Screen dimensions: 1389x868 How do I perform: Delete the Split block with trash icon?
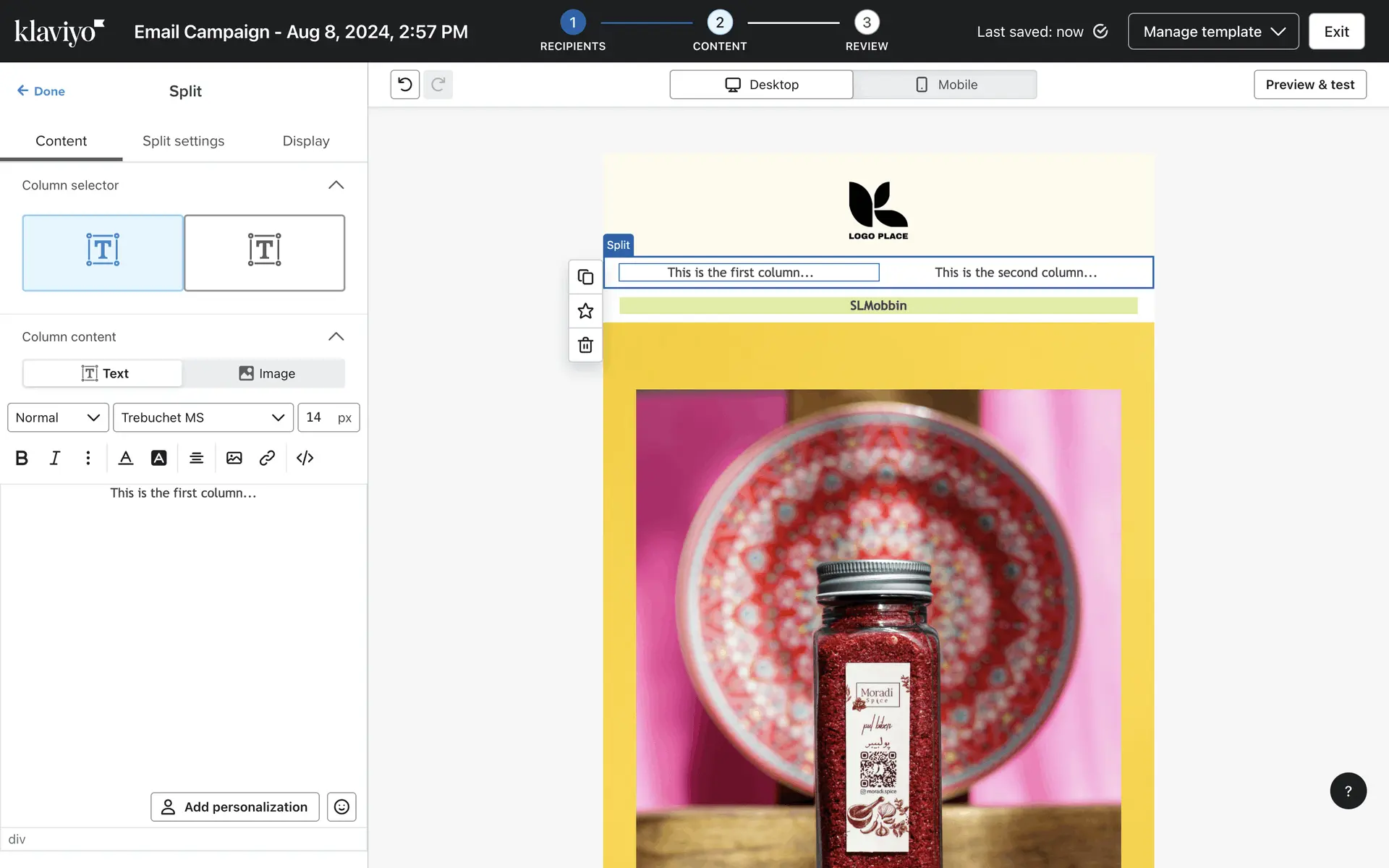[x=585, y=345]
